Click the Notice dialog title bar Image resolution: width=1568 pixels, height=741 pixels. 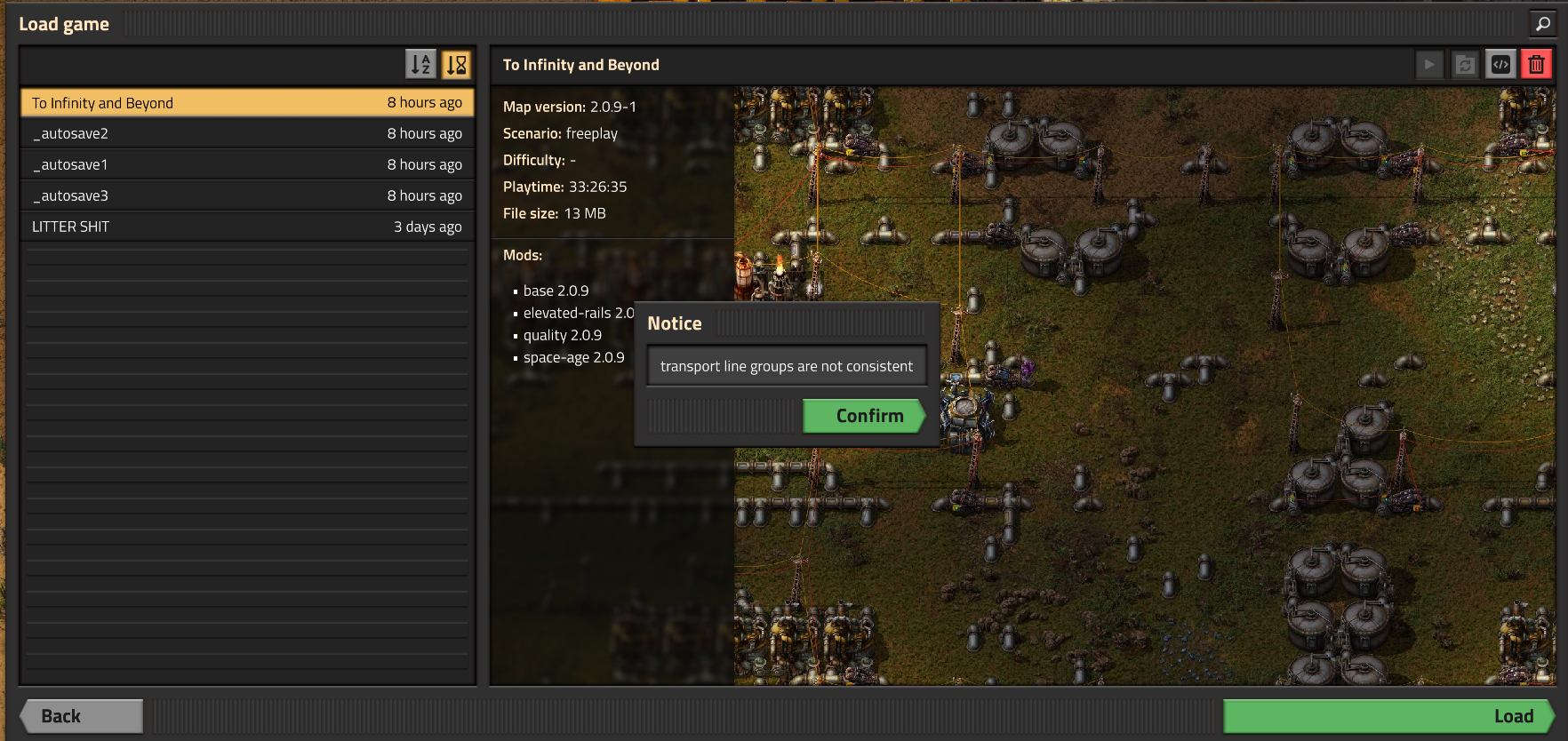[787, 323]
